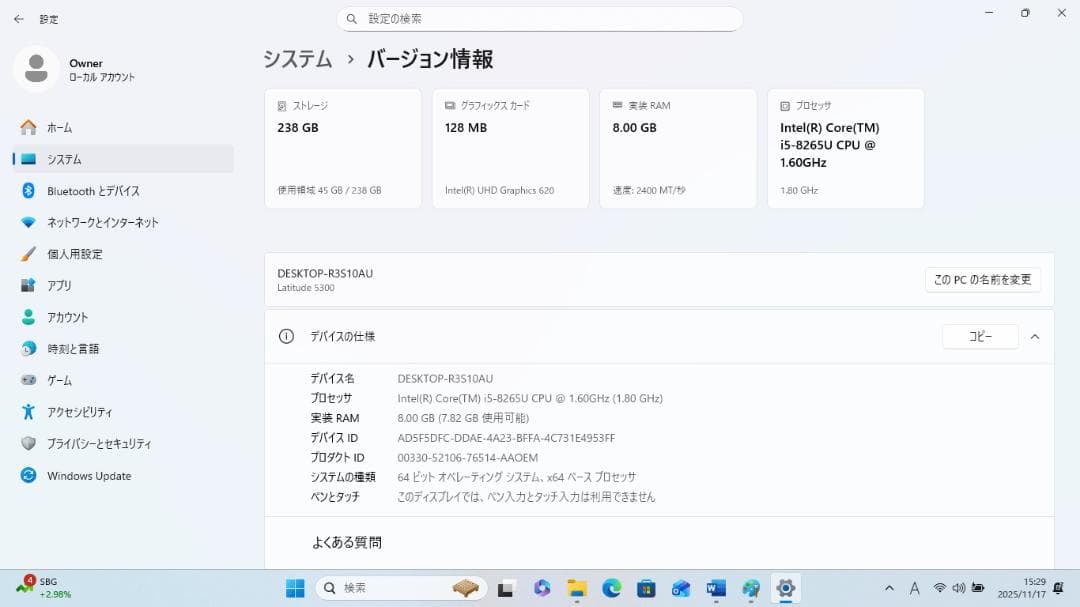Click the デバイスの仕様 info icon
Screen dimensions: 1080x607
pos(284,336)
